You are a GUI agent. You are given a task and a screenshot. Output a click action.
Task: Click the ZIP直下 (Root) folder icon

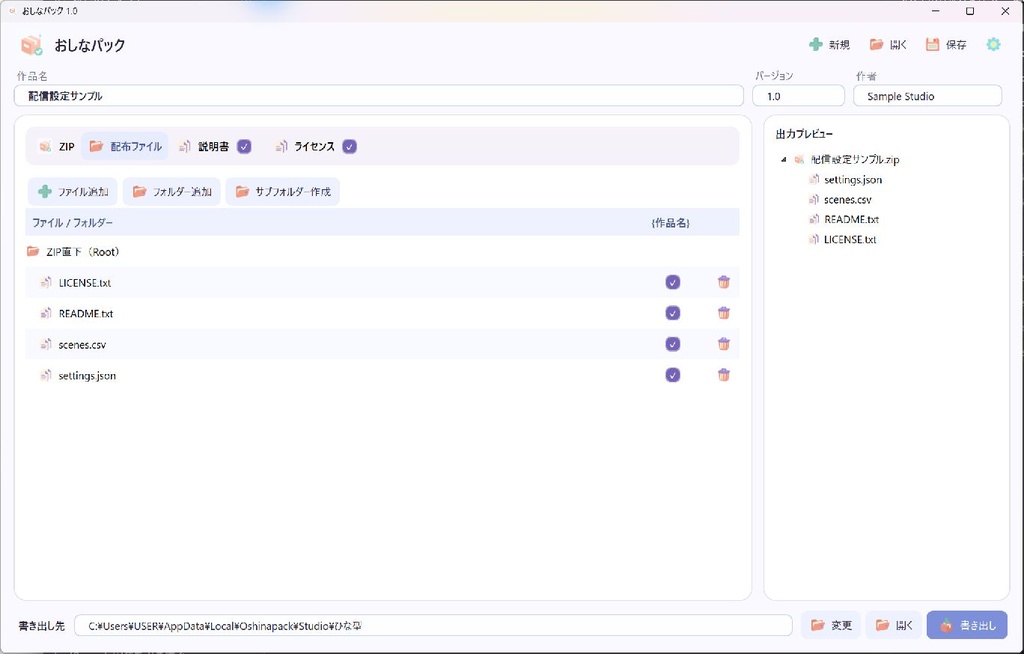tap(33, 252)
